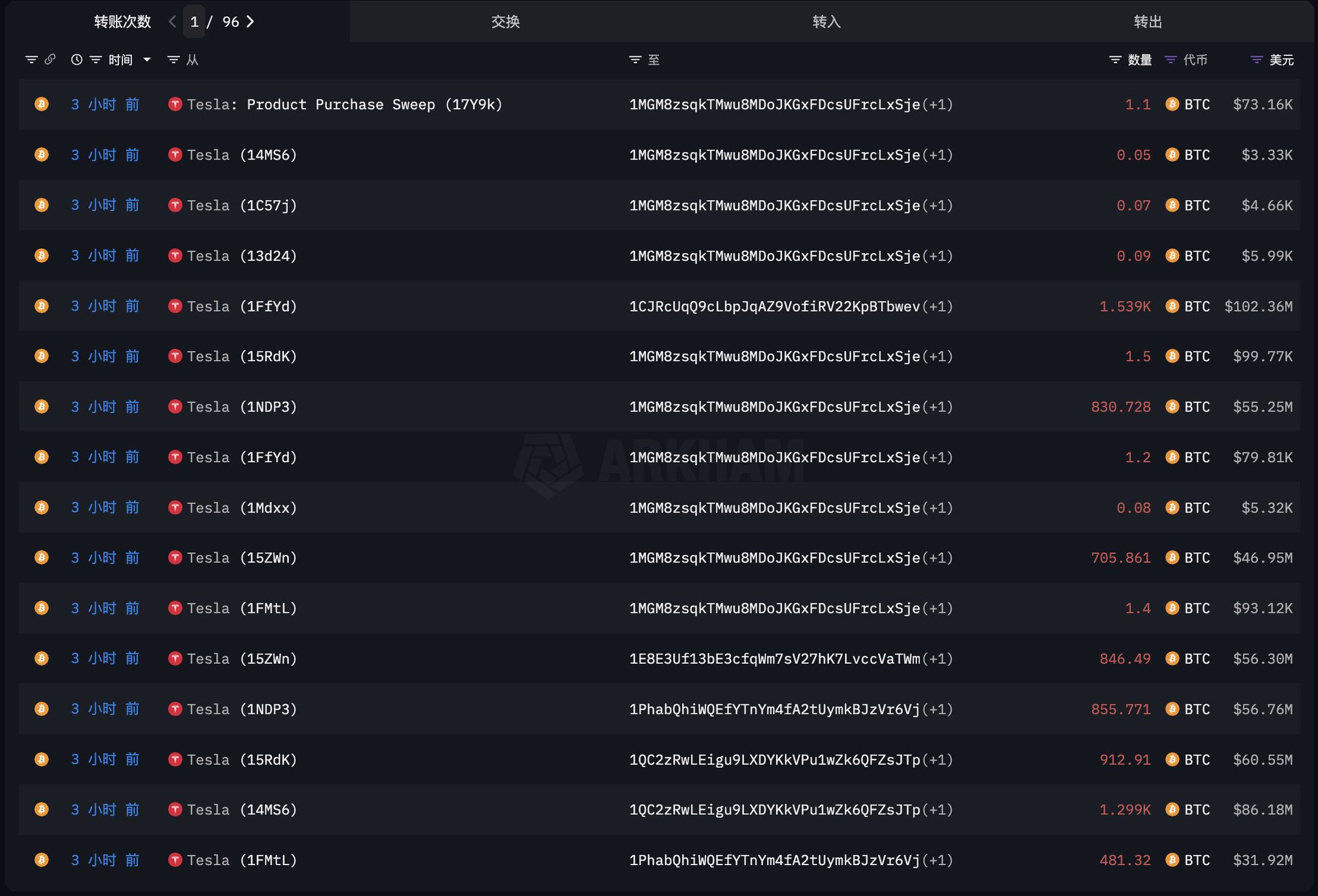Click the BTC token in the 1.539K row
The width and height of the screenshot is (1318, 896).
pyautogui.click(x=1188, y=306)
